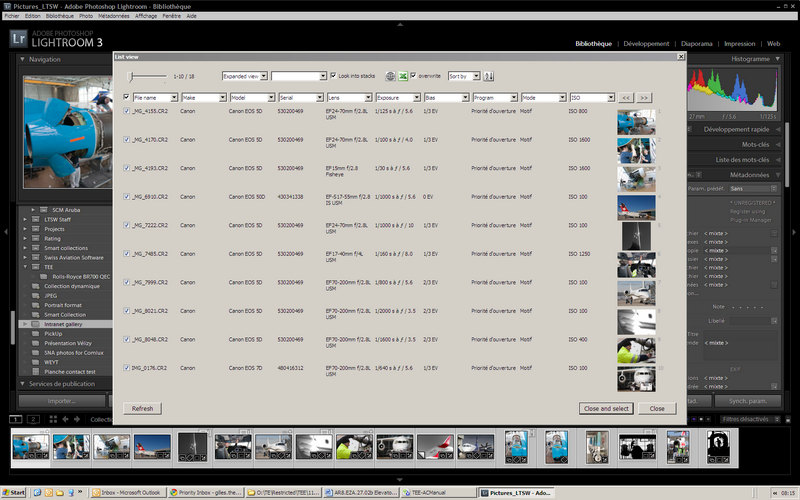Screen dimensions: 800x500
Task: Open the Rolls-Royce BR700 QEC collection
Action: pos(81,277)
